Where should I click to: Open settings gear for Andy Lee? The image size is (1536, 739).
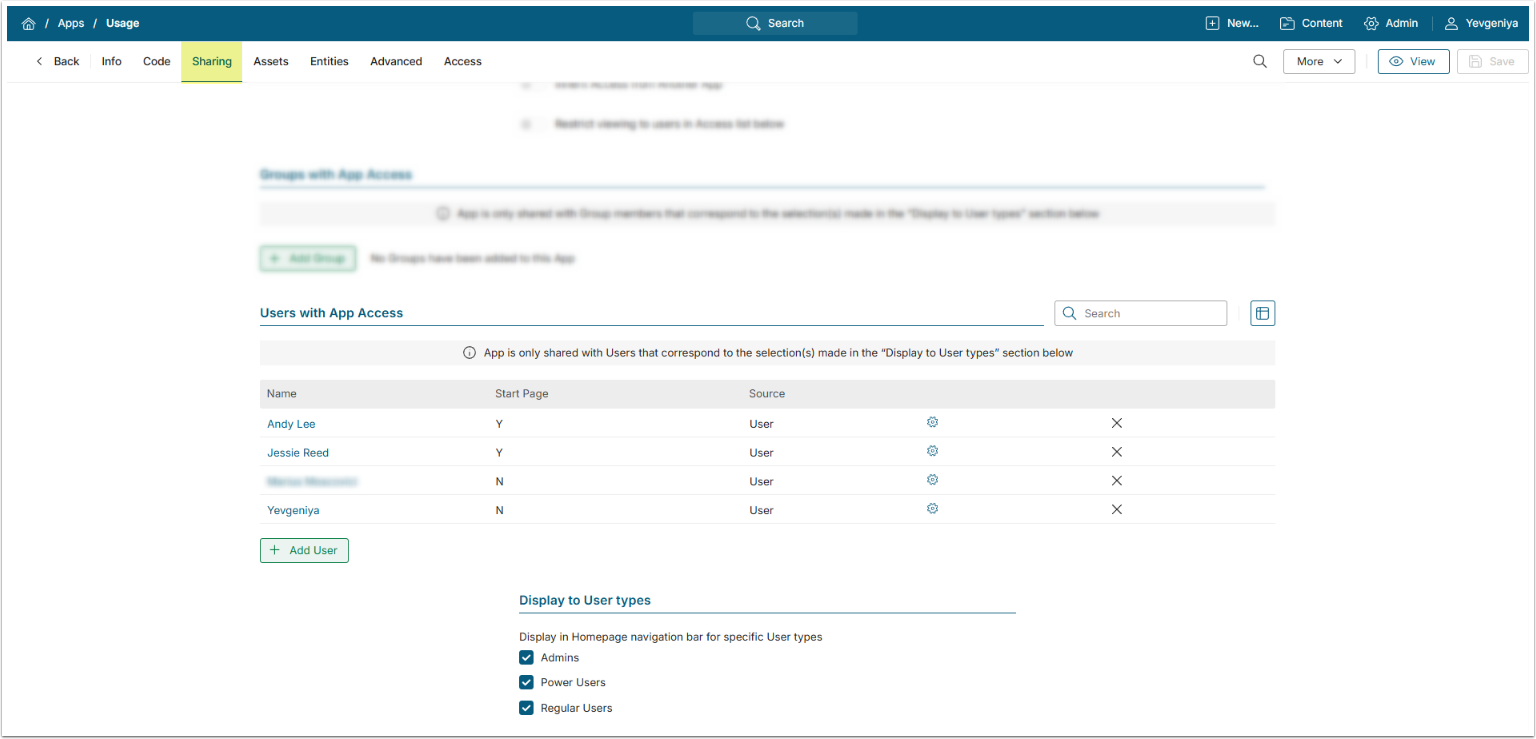(x=932, y=423)
